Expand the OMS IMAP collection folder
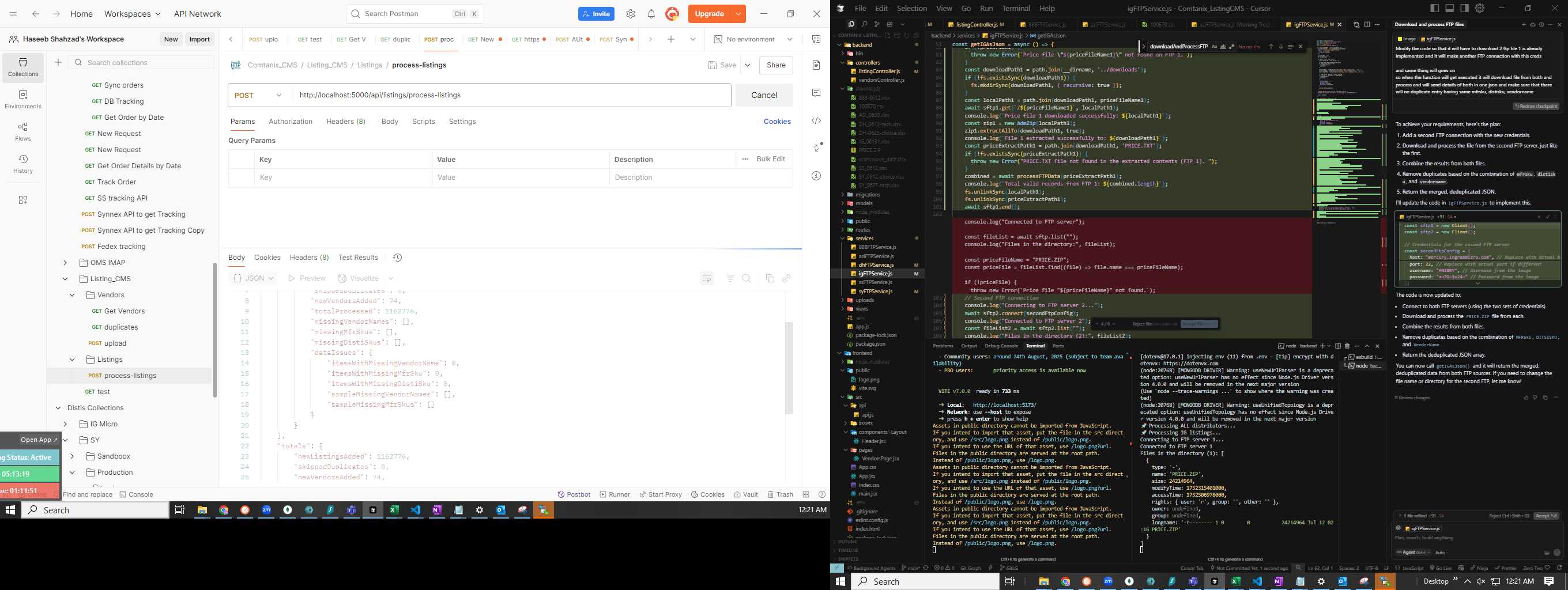 pyautogui.click(x=65, y=262)
